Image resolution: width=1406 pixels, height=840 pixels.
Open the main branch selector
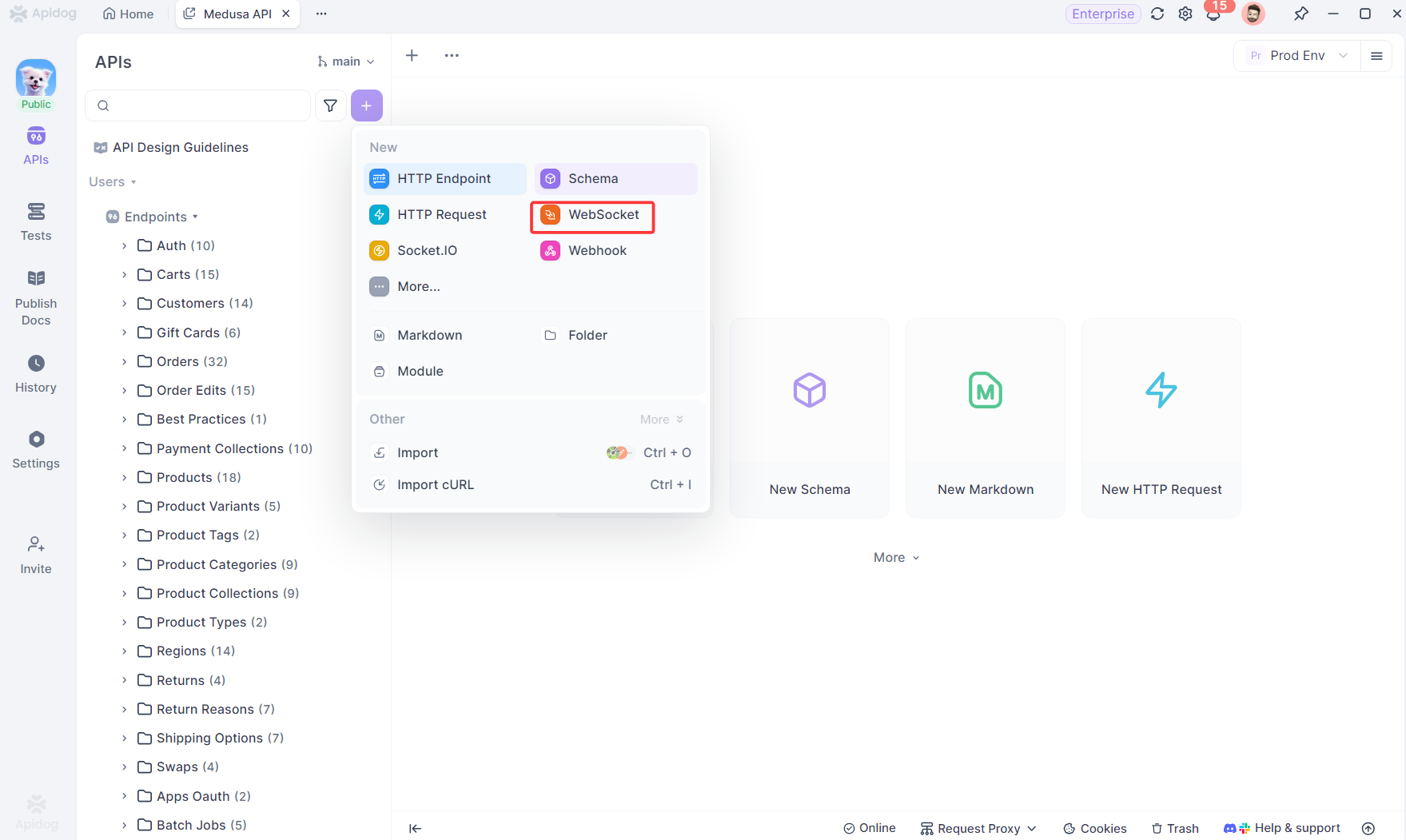pyautogui.click(x=345, y=61)
